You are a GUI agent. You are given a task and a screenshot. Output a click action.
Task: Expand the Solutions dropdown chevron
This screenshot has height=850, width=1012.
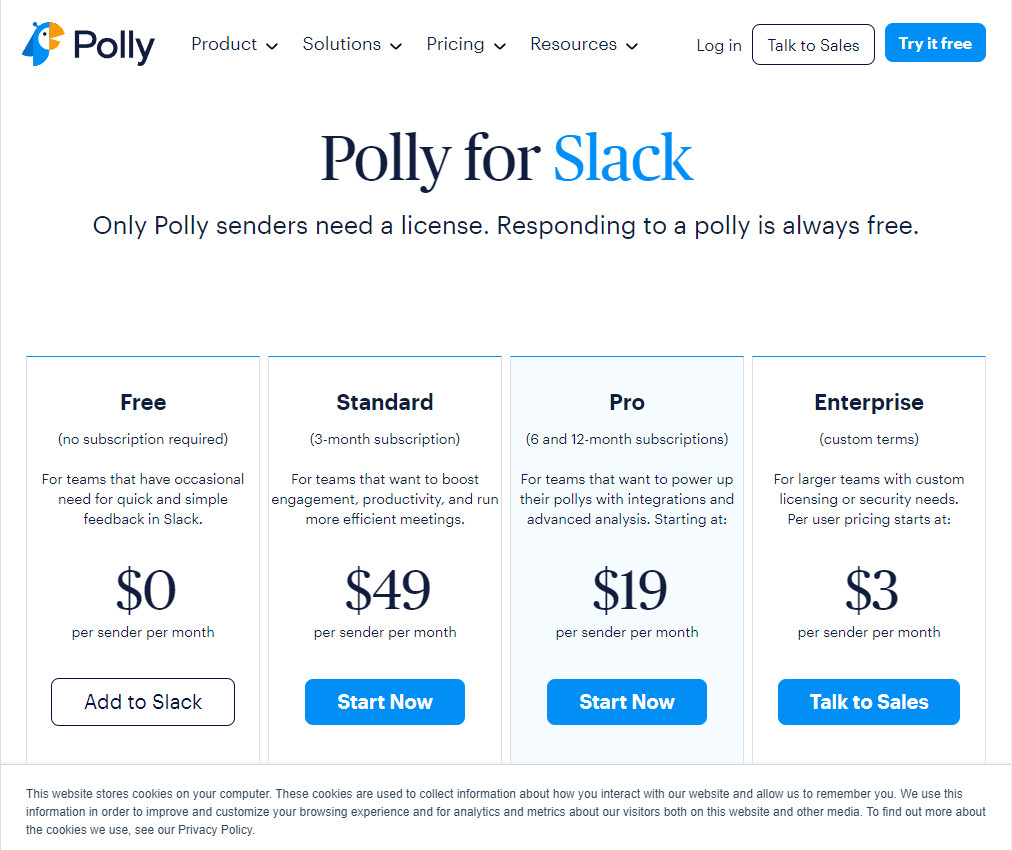pyautogui.click(x=396, y=46)
